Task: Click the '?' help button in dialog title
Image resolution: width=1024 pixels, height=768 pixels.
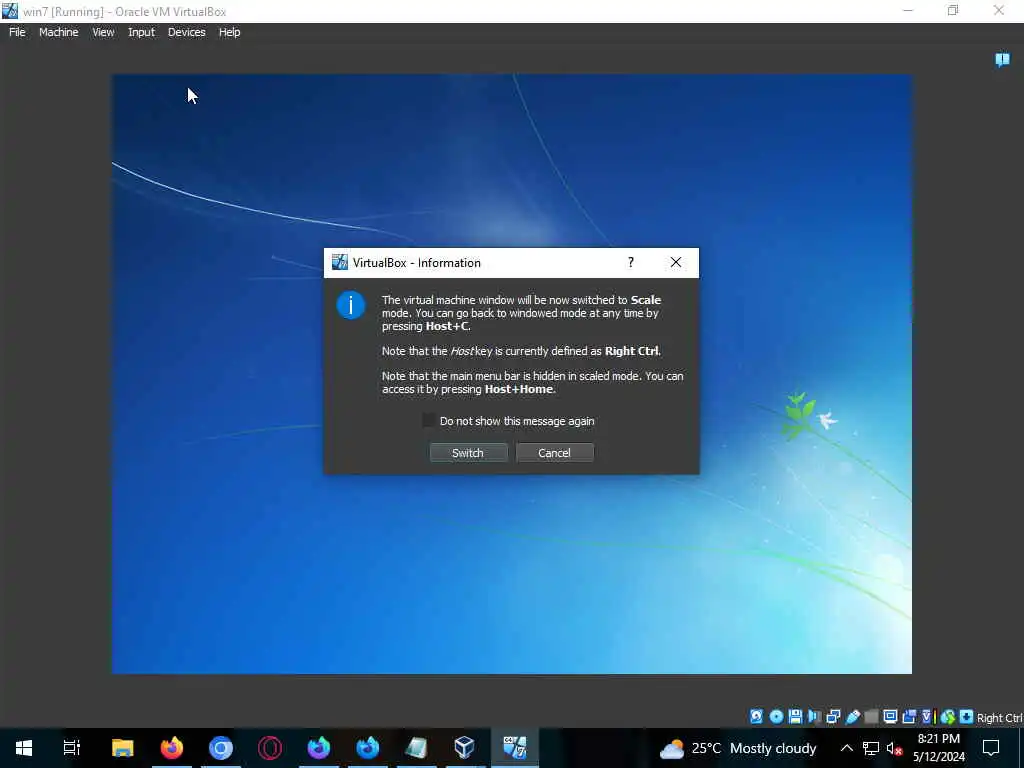Action: 630,263
